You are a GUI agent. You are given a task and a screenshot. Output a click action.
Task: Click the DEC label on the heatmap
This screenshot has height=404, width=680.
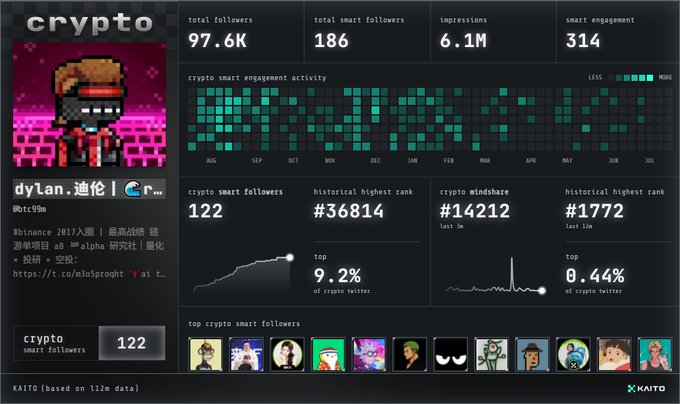(376, 161)
